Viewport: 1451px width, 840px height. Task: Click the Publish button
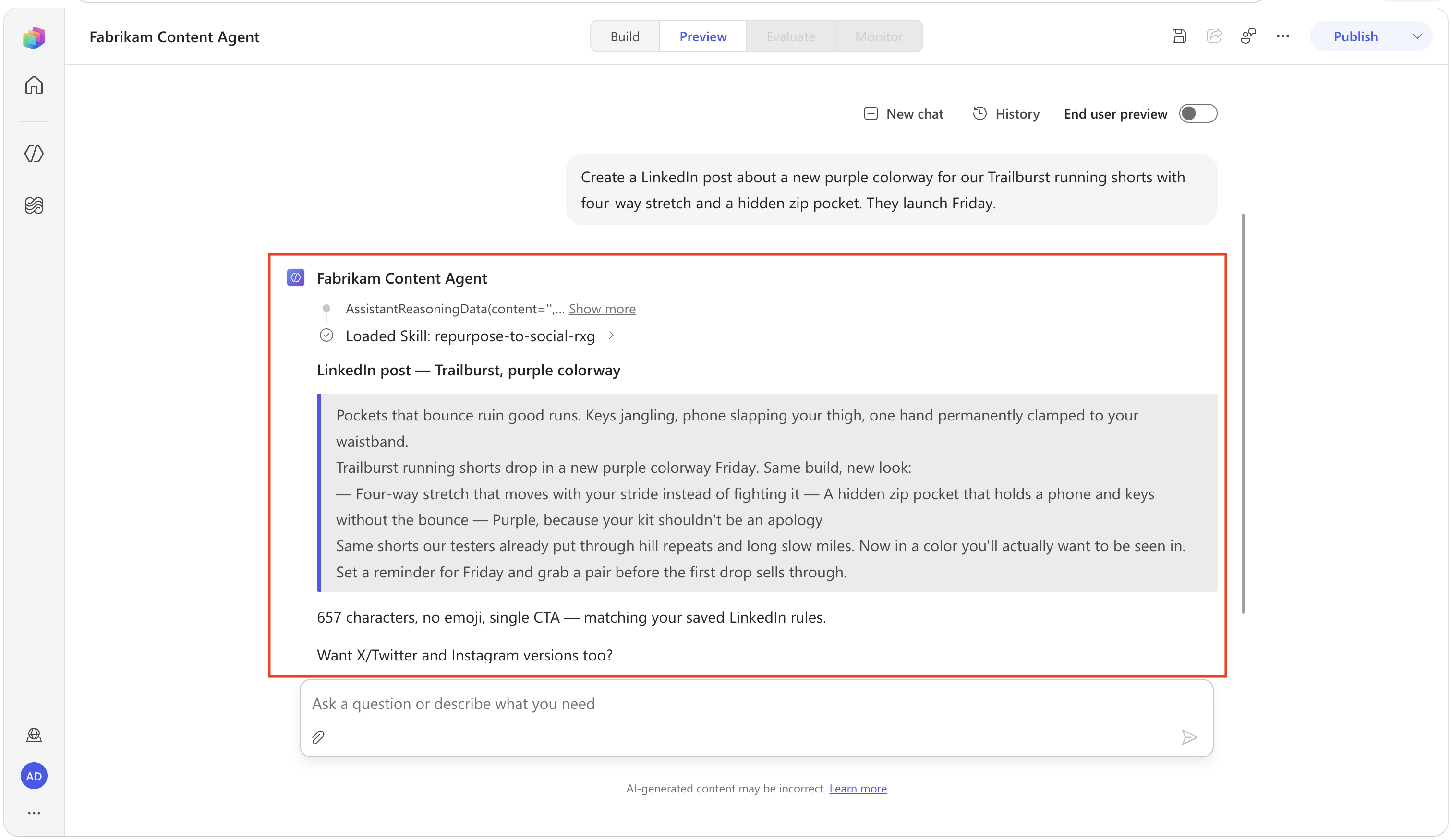[x=1355, y=36]
